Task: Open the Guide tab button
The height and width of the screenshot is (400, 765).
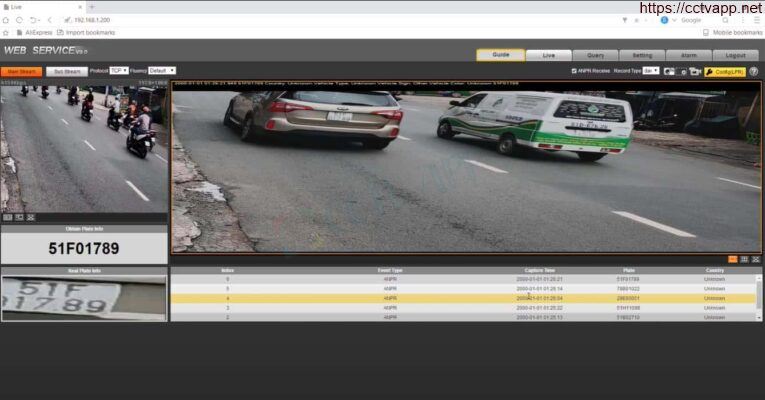Action: click(501, 55)
